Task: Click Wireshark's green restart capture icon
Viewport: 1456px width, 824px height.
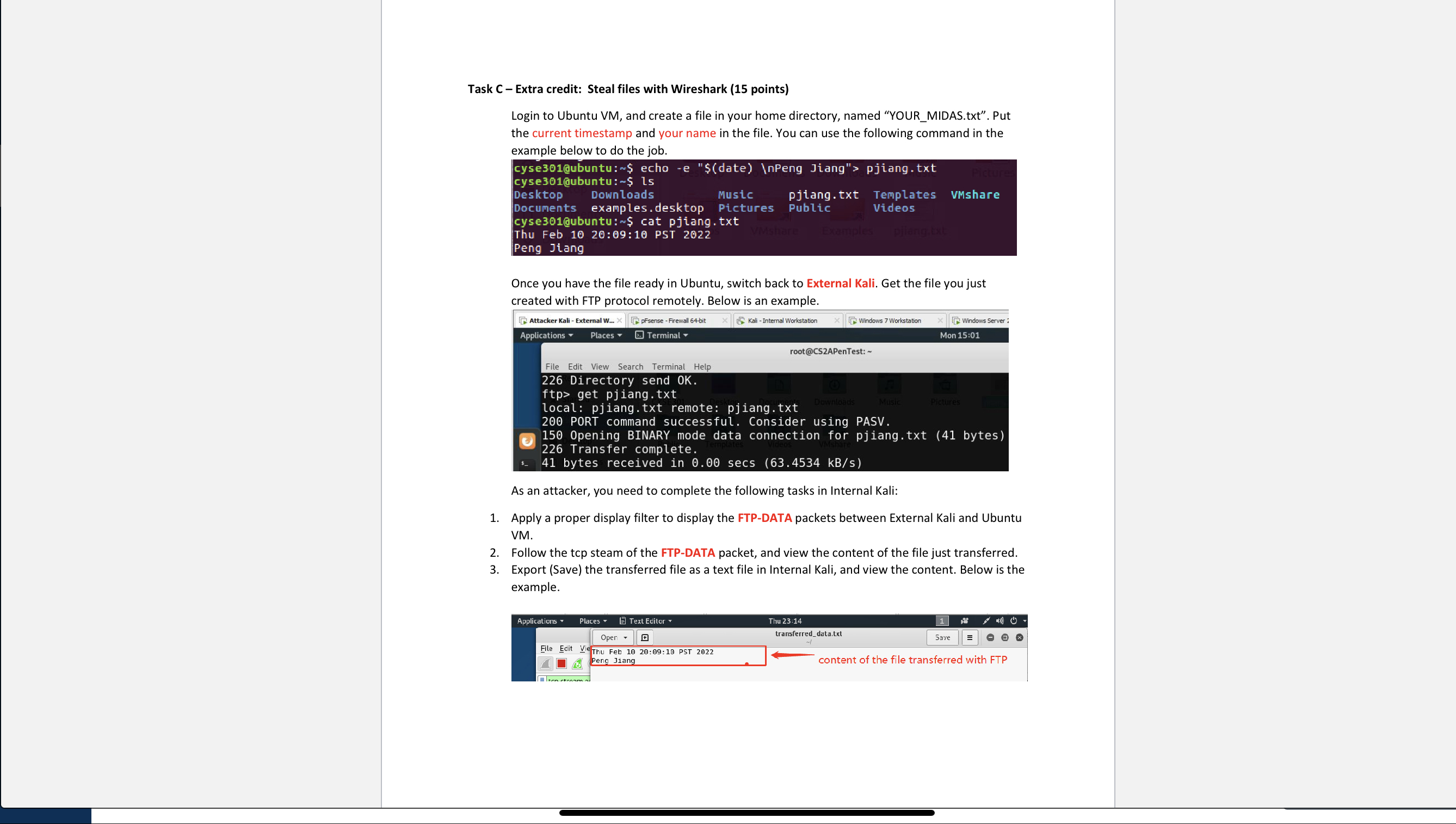Action: (x=578, y=663)
